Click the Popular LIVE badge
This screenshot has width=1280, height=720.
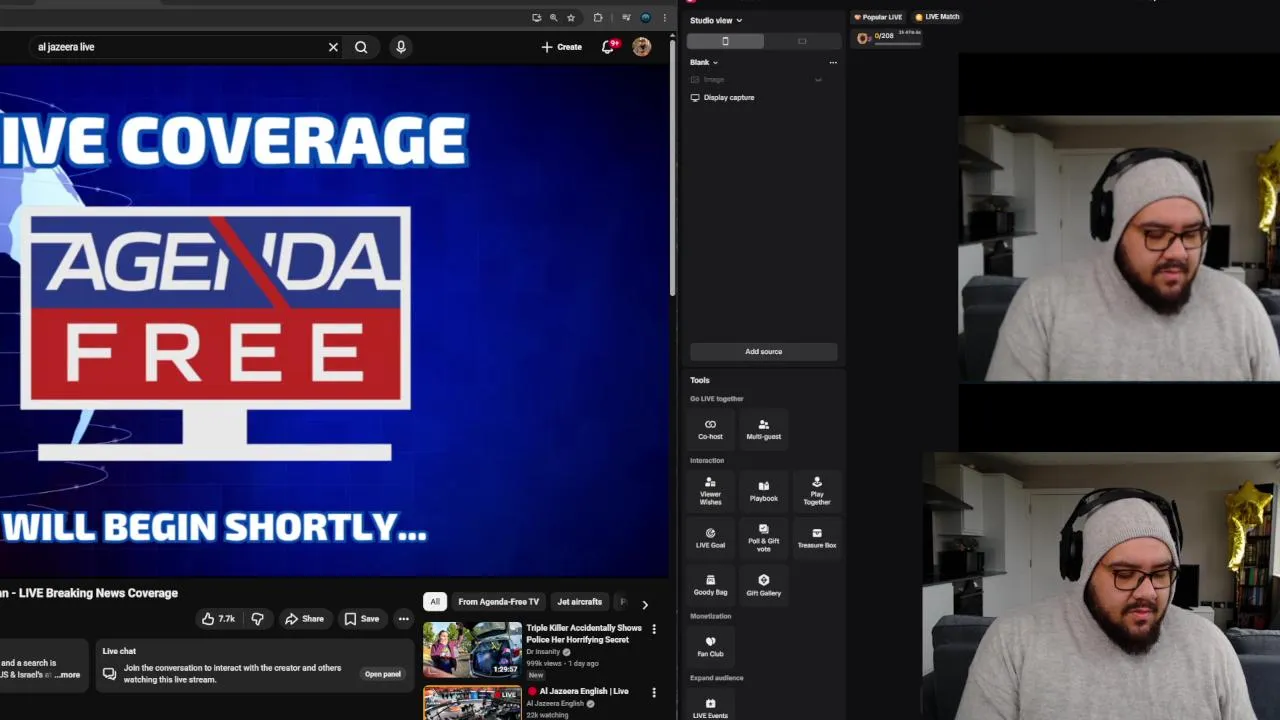(878, 17)
